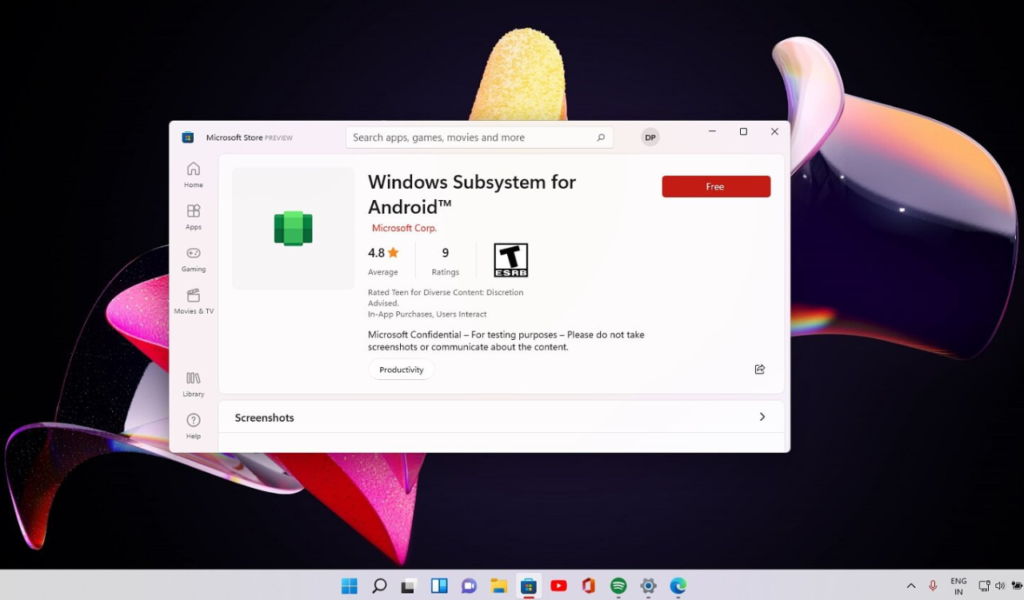The image size is (1024, 600).
Task: Click the Microsoft Store logo icon
Action: point(187,137)
